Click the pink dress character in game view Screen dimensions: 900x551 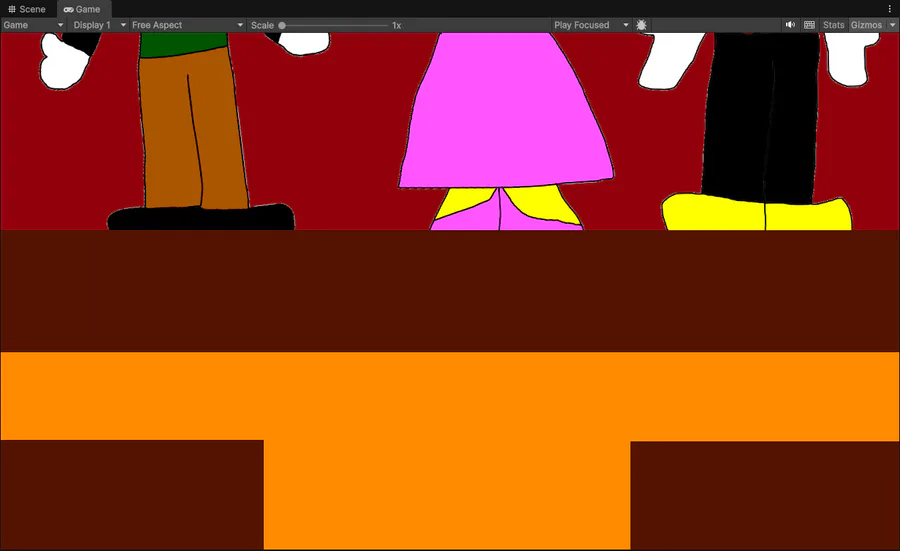[x=505, y=131]
